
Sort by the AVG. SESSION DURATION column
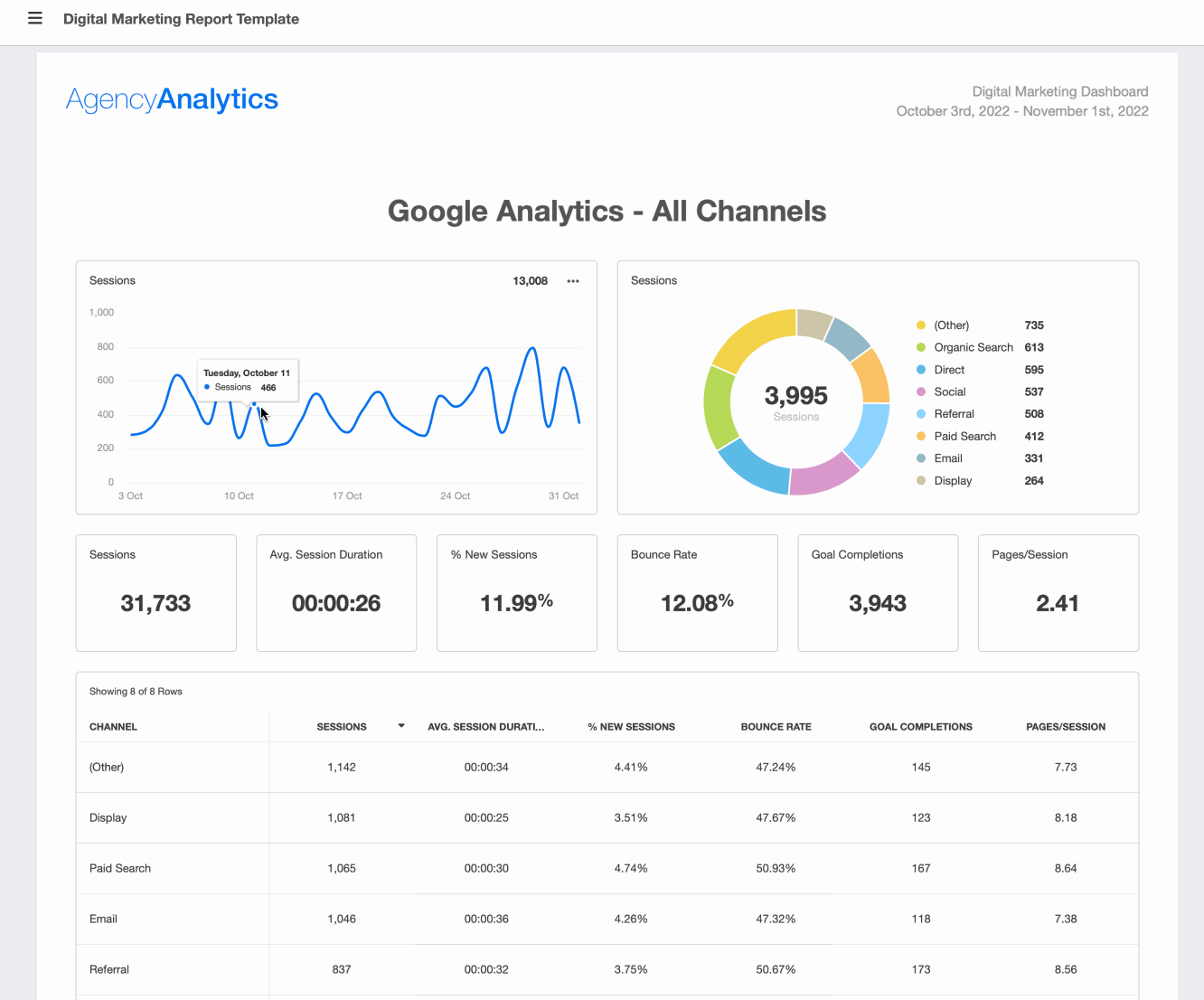tap(486, 726)
